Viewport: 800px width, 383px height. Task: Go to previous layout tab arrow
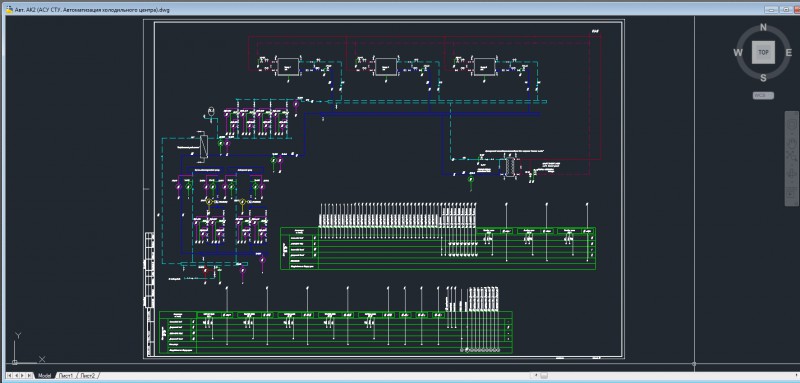click(16, 376)
